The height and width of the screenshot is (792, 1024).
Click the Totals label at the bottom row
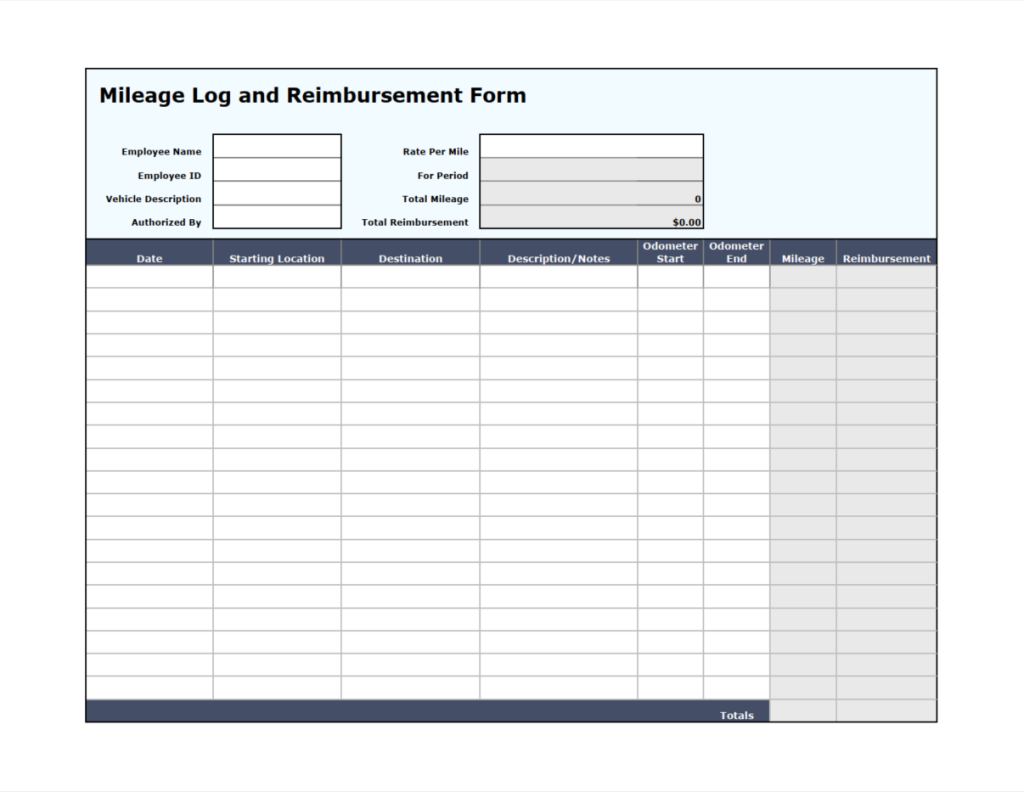coord(736,714)
